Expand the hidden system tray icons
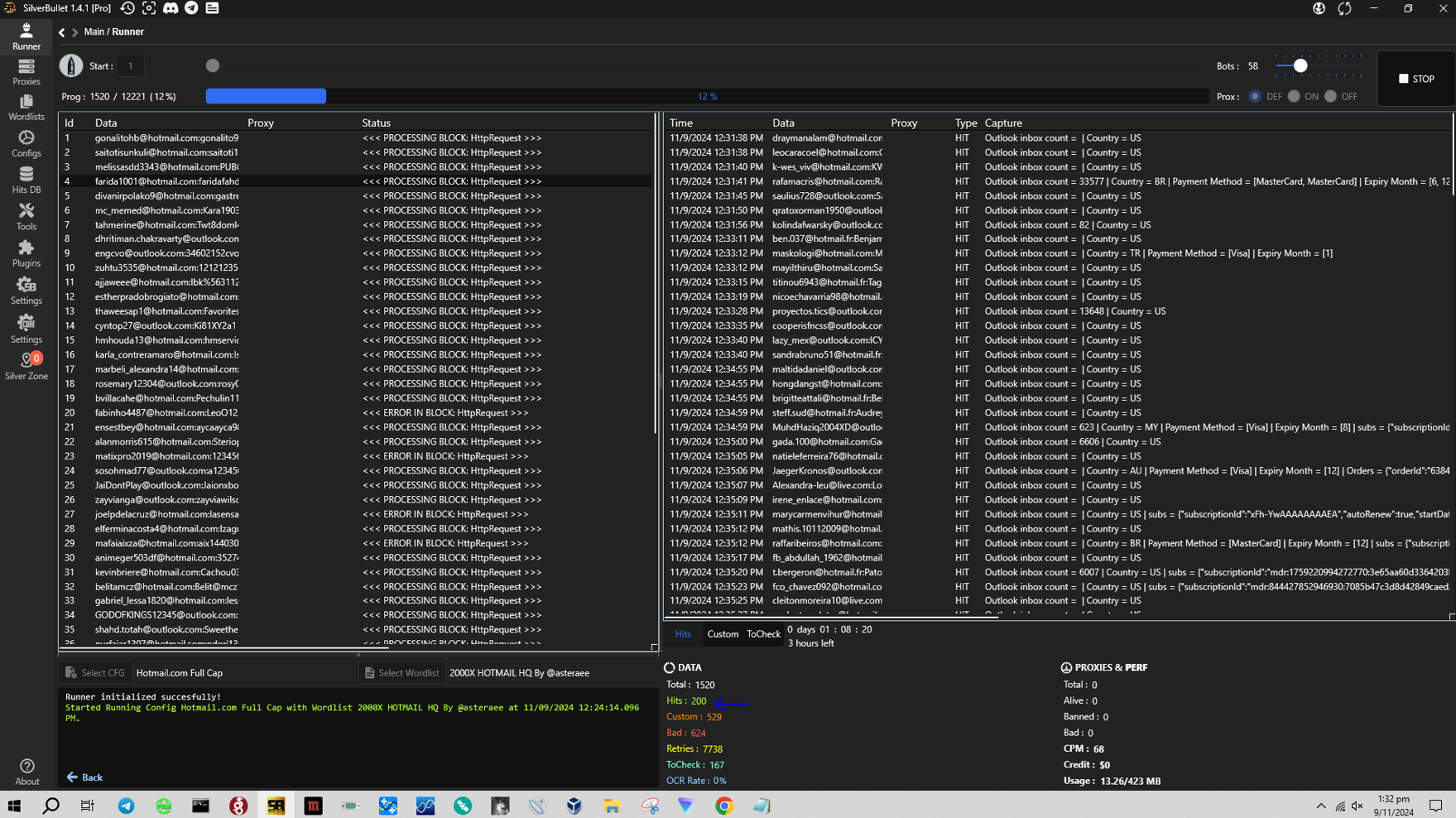The image size is (1456, 818). coord(1321,806)
